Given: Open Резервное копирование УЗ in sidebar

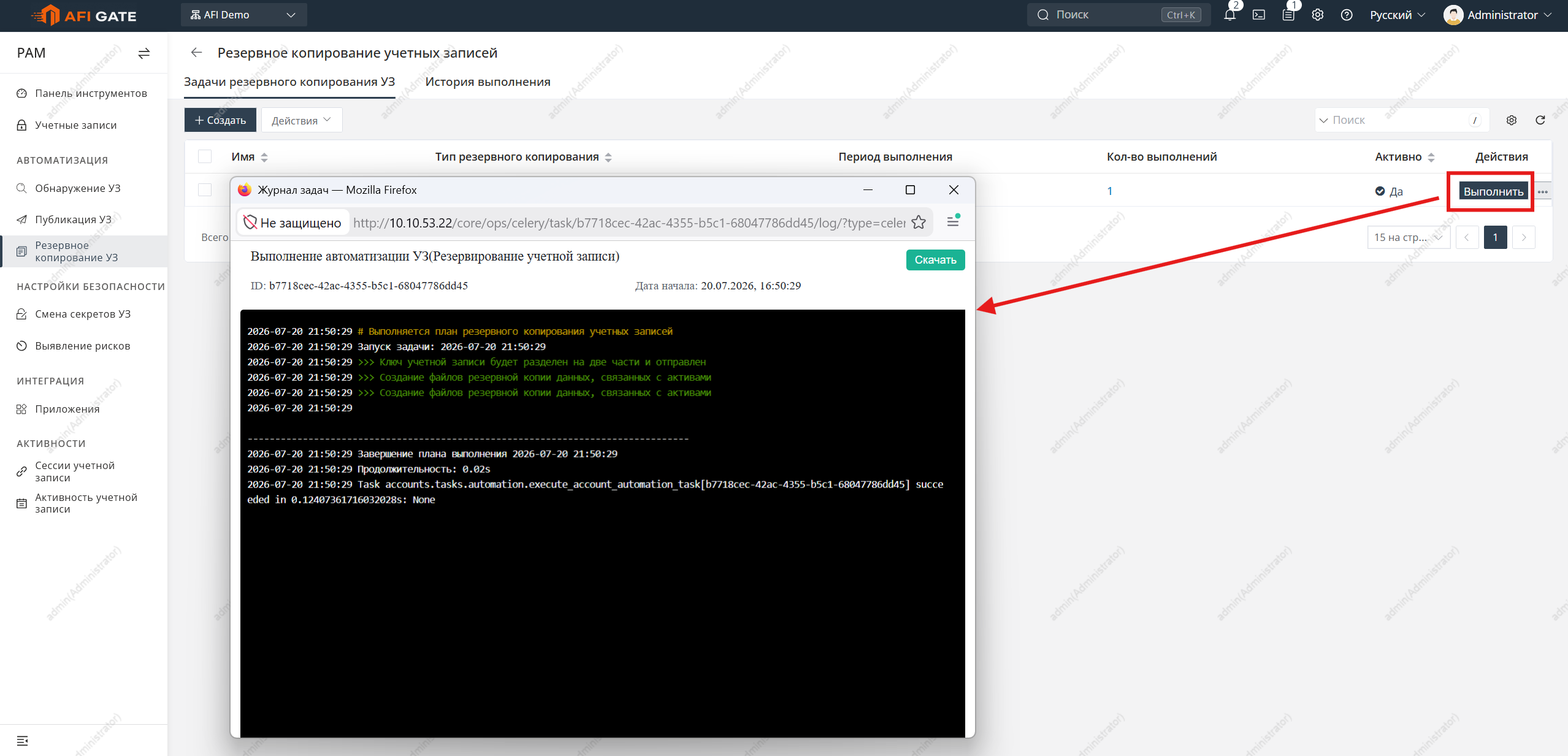Looking at the screenshot, I should 84,251.
